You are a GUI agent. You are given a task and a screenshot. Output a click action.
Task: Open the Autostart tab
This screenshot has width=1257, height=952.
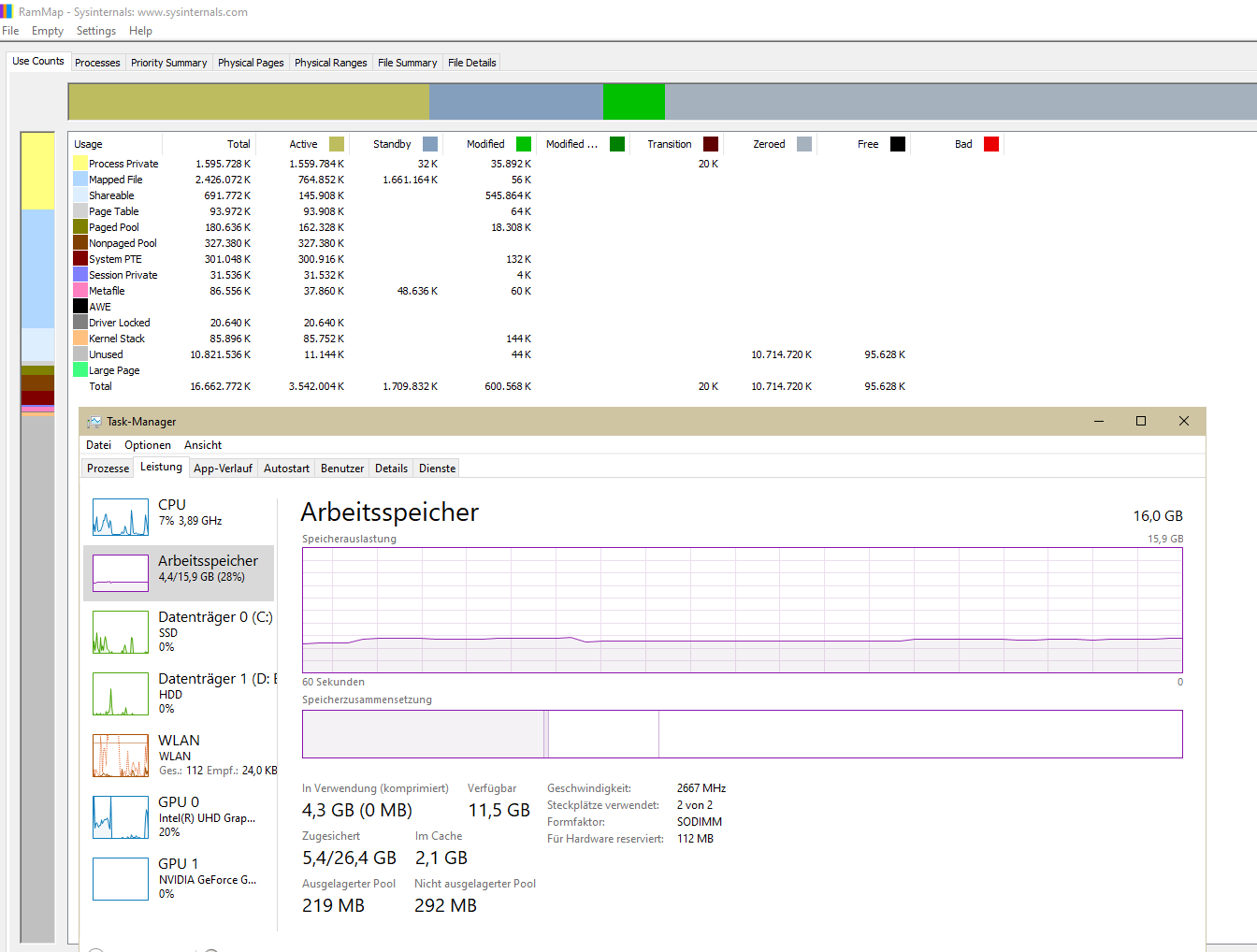(286, 469)
